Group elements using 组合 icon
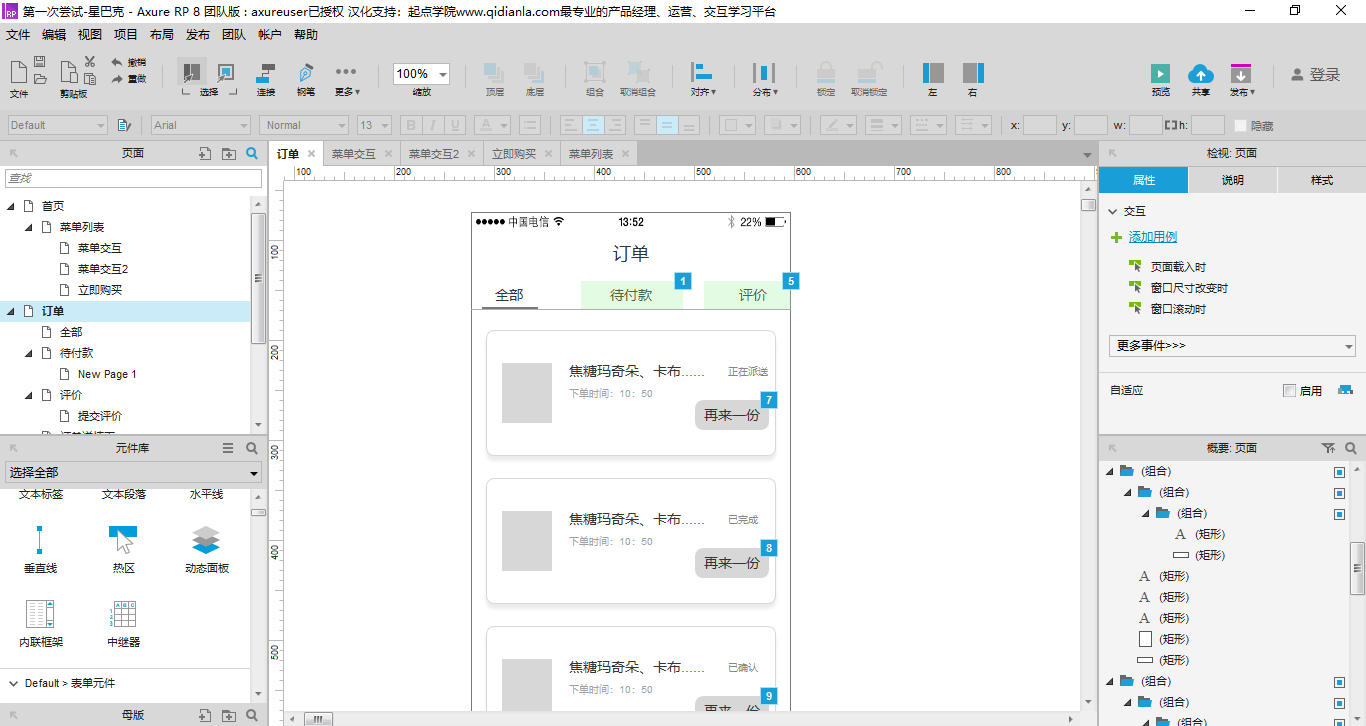Screen dimensions: 1366x726 point(594,74)
